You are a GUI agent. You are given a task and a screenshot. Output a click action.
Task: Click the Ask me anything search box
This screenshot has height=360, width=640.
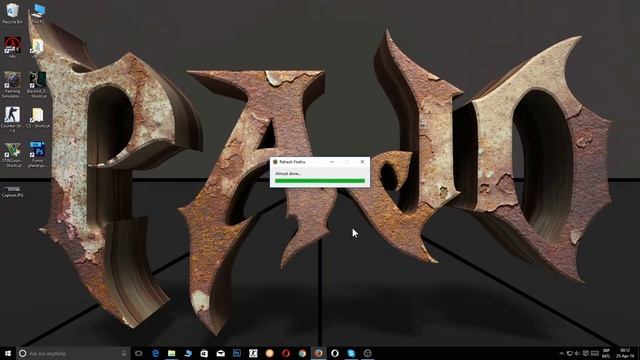pos(73,353)
